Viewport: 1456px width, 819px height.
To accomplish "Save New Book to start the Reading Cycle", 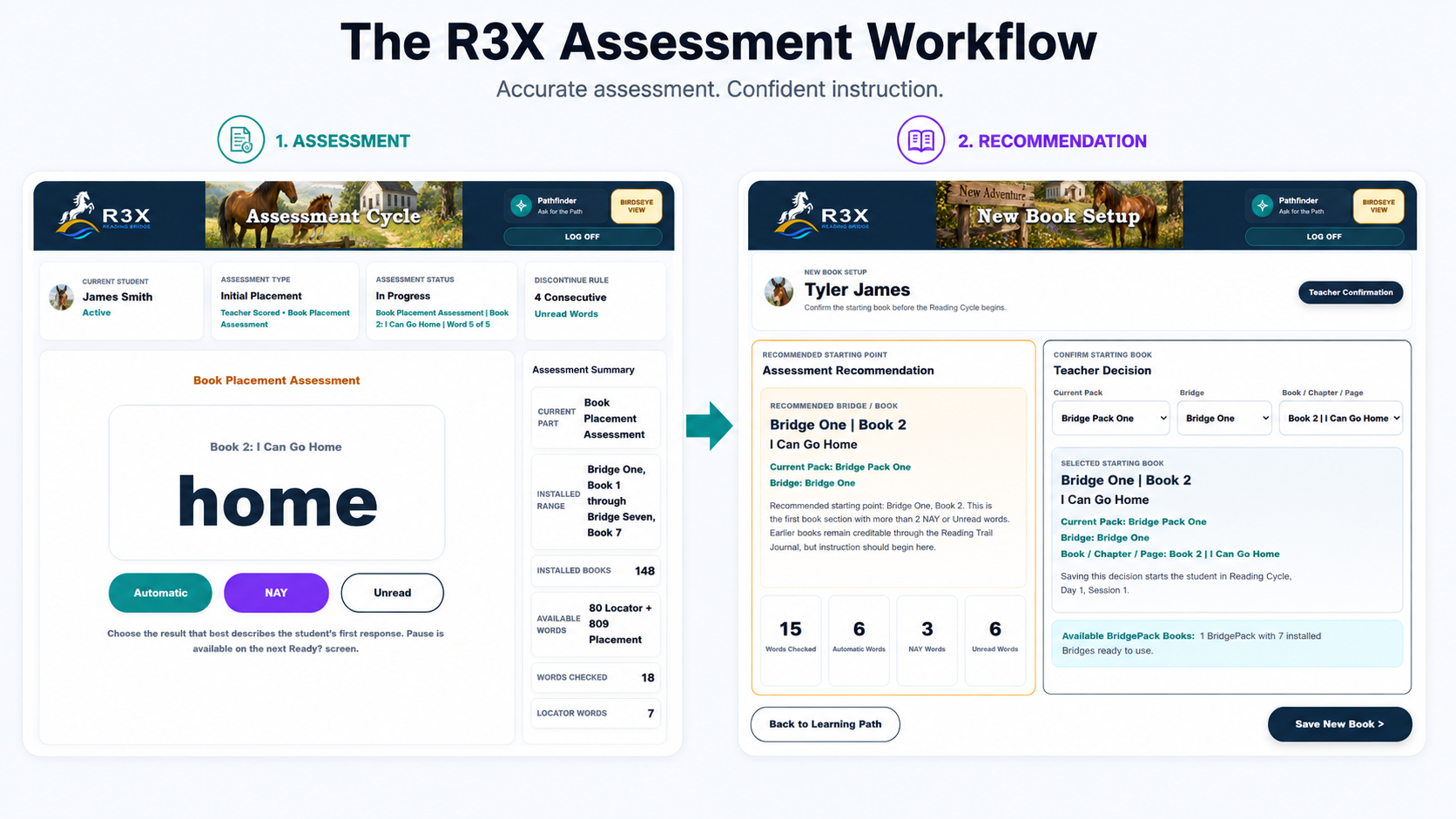I will point(1339,724).
